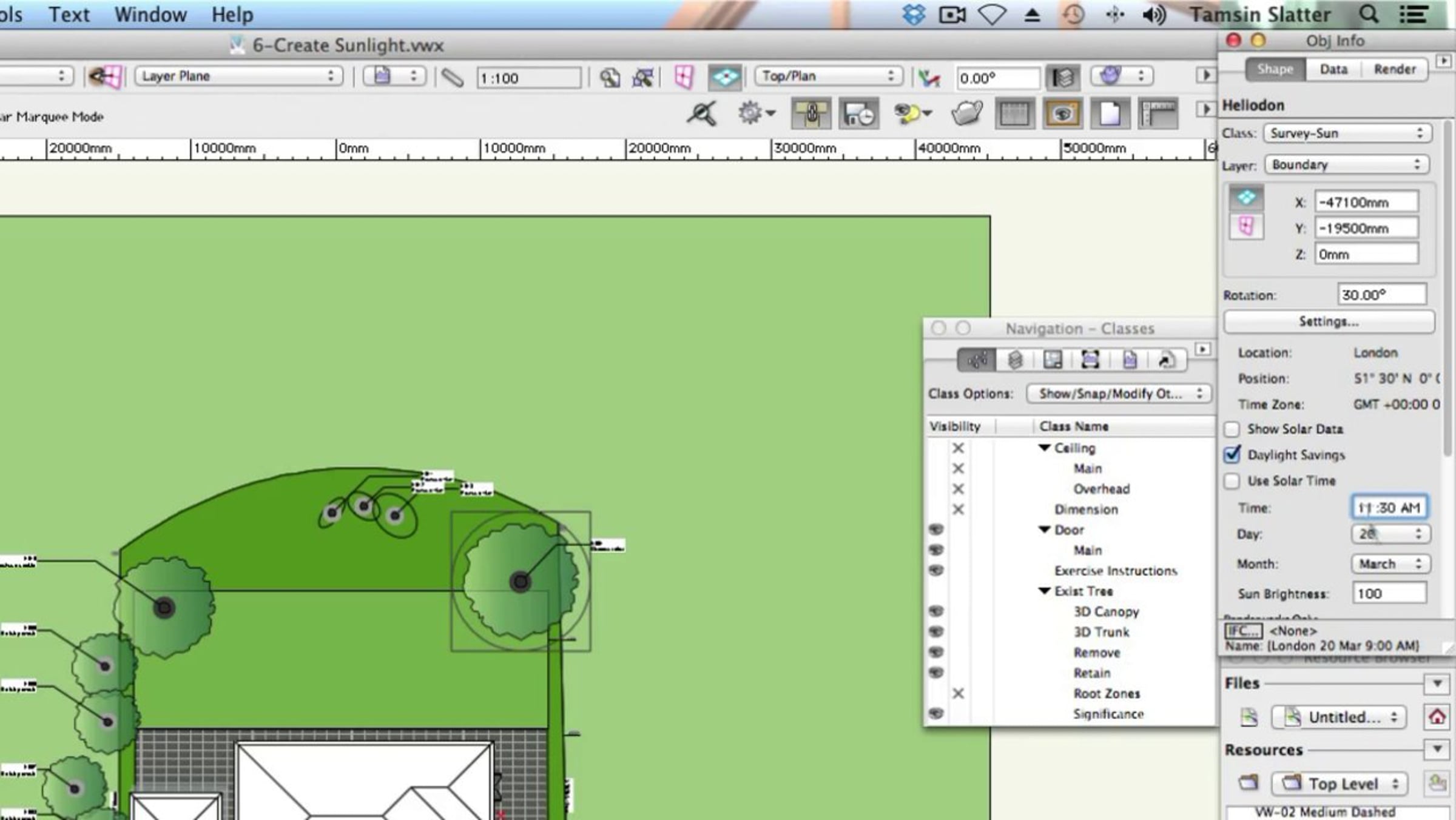This screenshot has height=820, width=1456.
Task: Hide the 3D Canopy class visibility eye
Action: (x=936, y=611)
